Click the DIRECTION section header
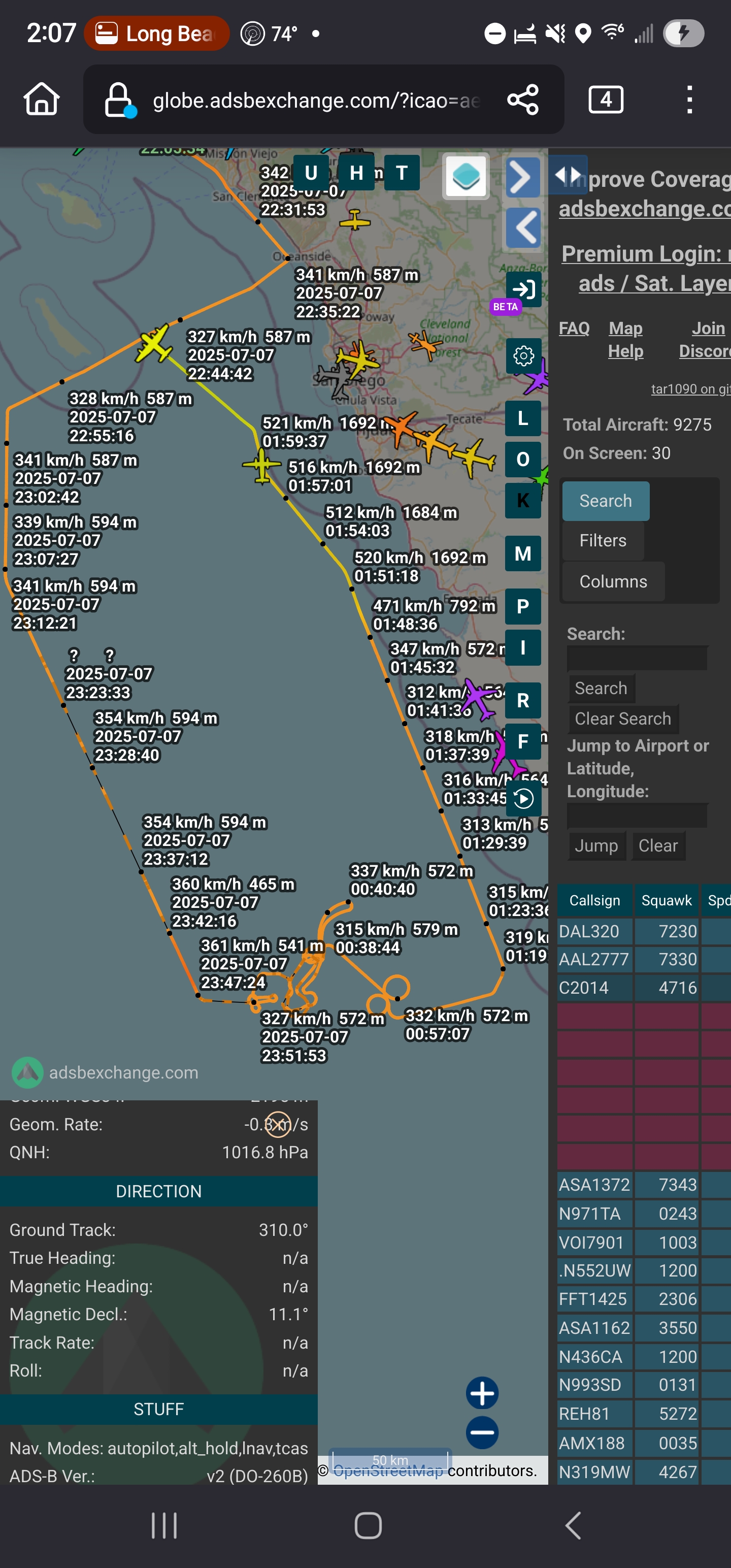This screenshot has width=731, height=1568. coord(159,1191)
